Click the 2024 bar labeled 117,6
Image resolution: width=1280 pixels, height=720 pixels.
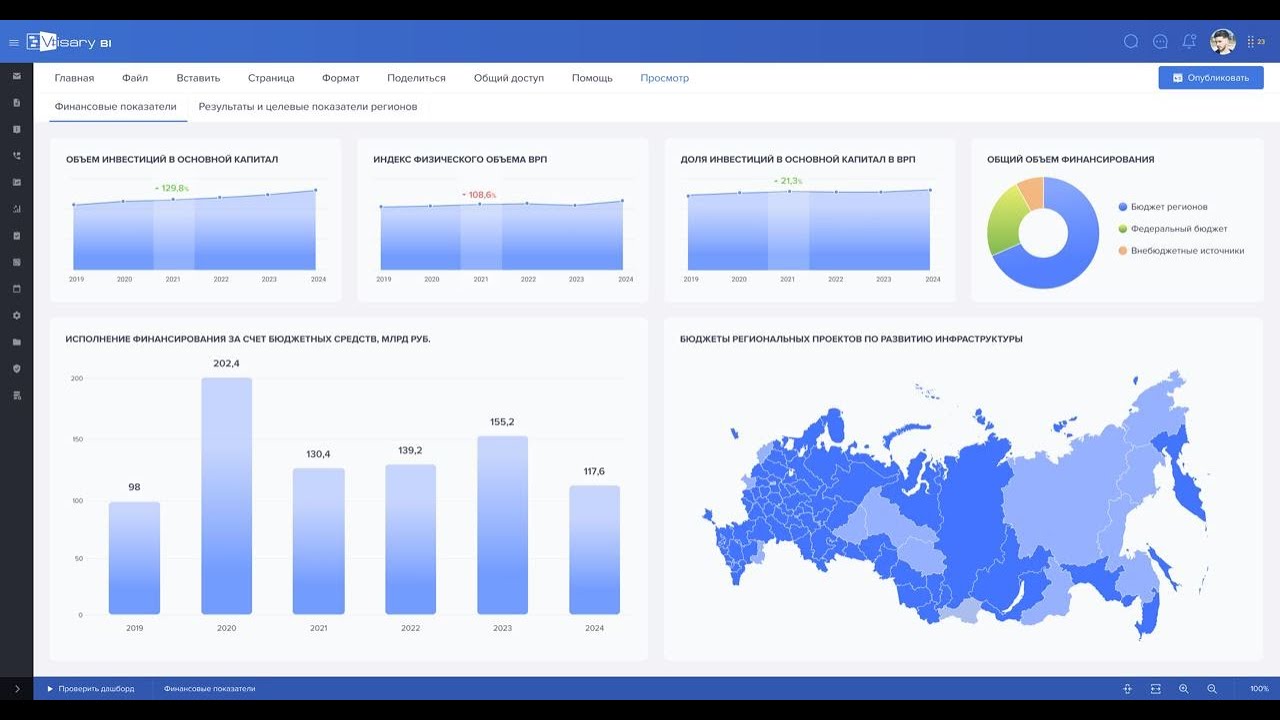594,550
